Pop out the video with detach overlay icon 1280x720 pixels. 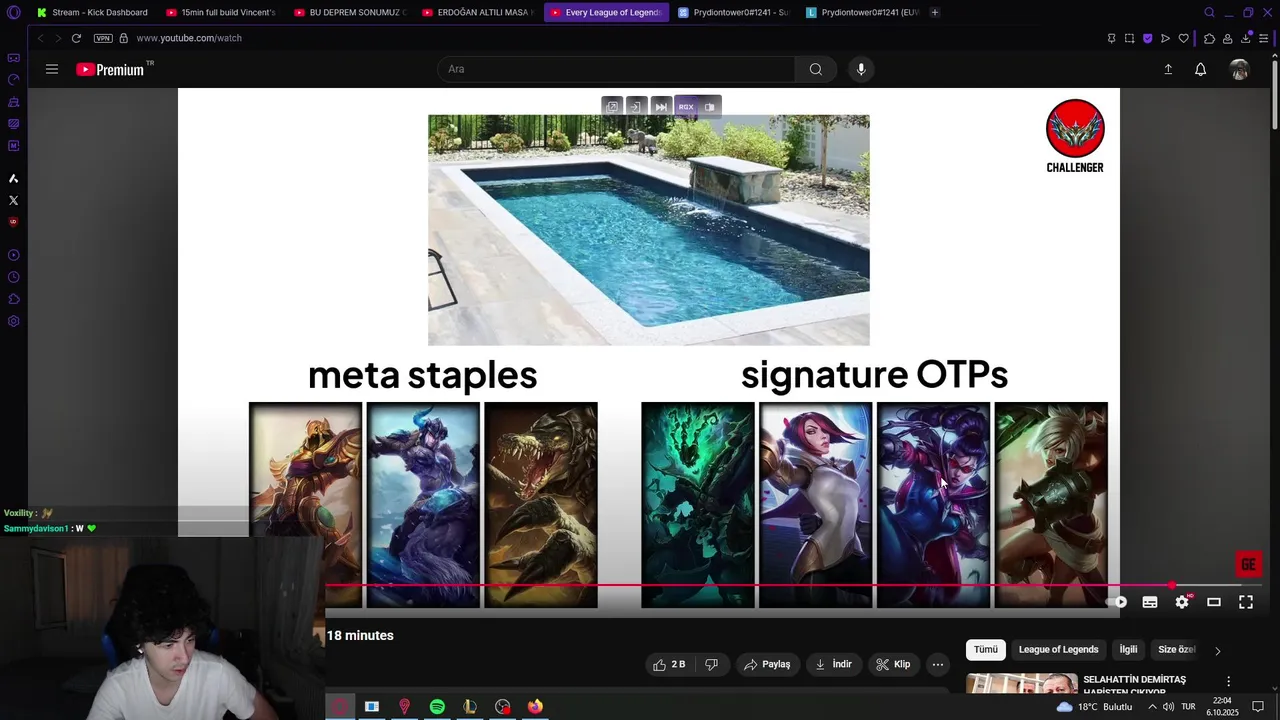612,107
